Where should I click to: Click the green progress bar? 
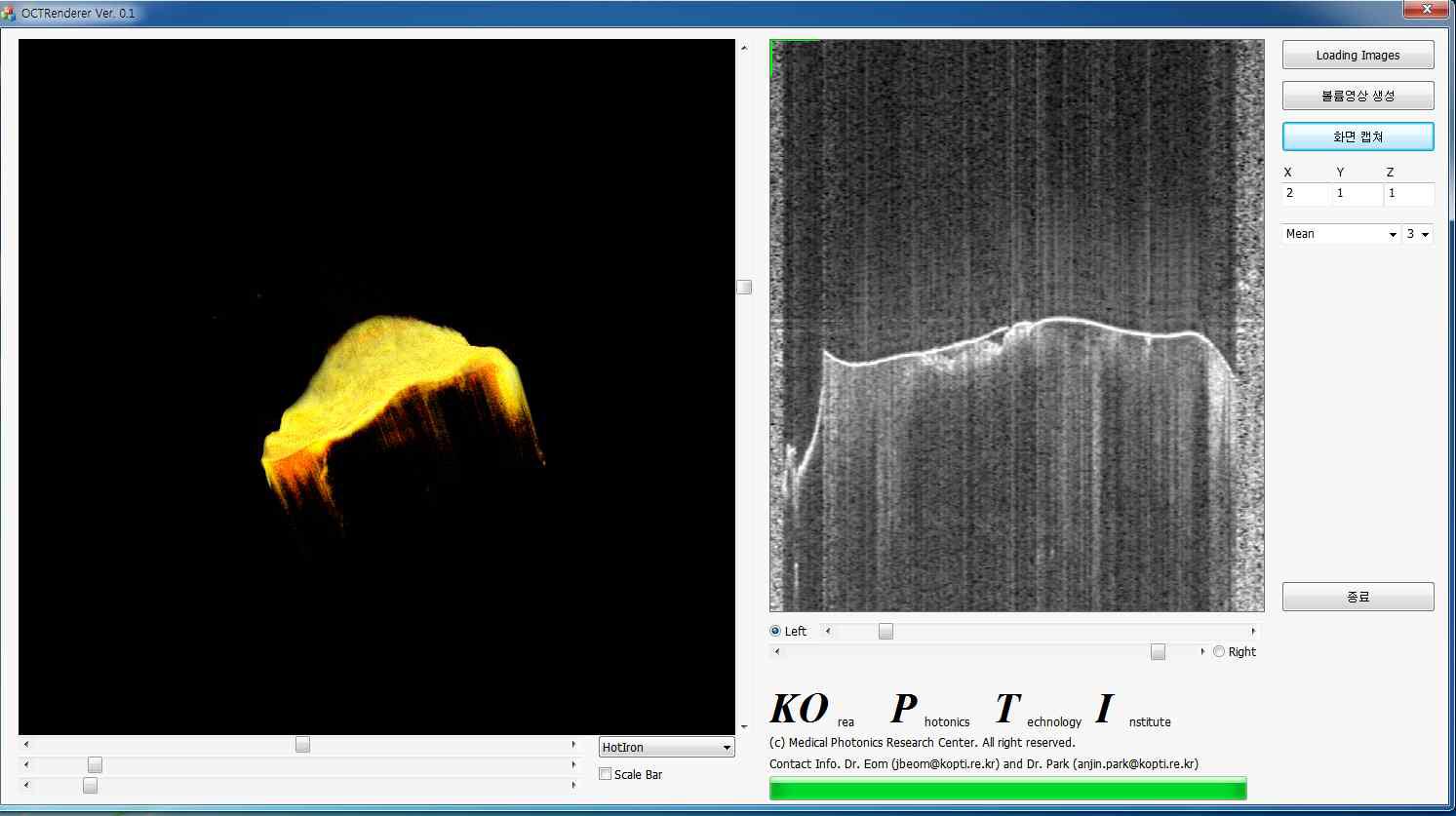click(1007, 789)
